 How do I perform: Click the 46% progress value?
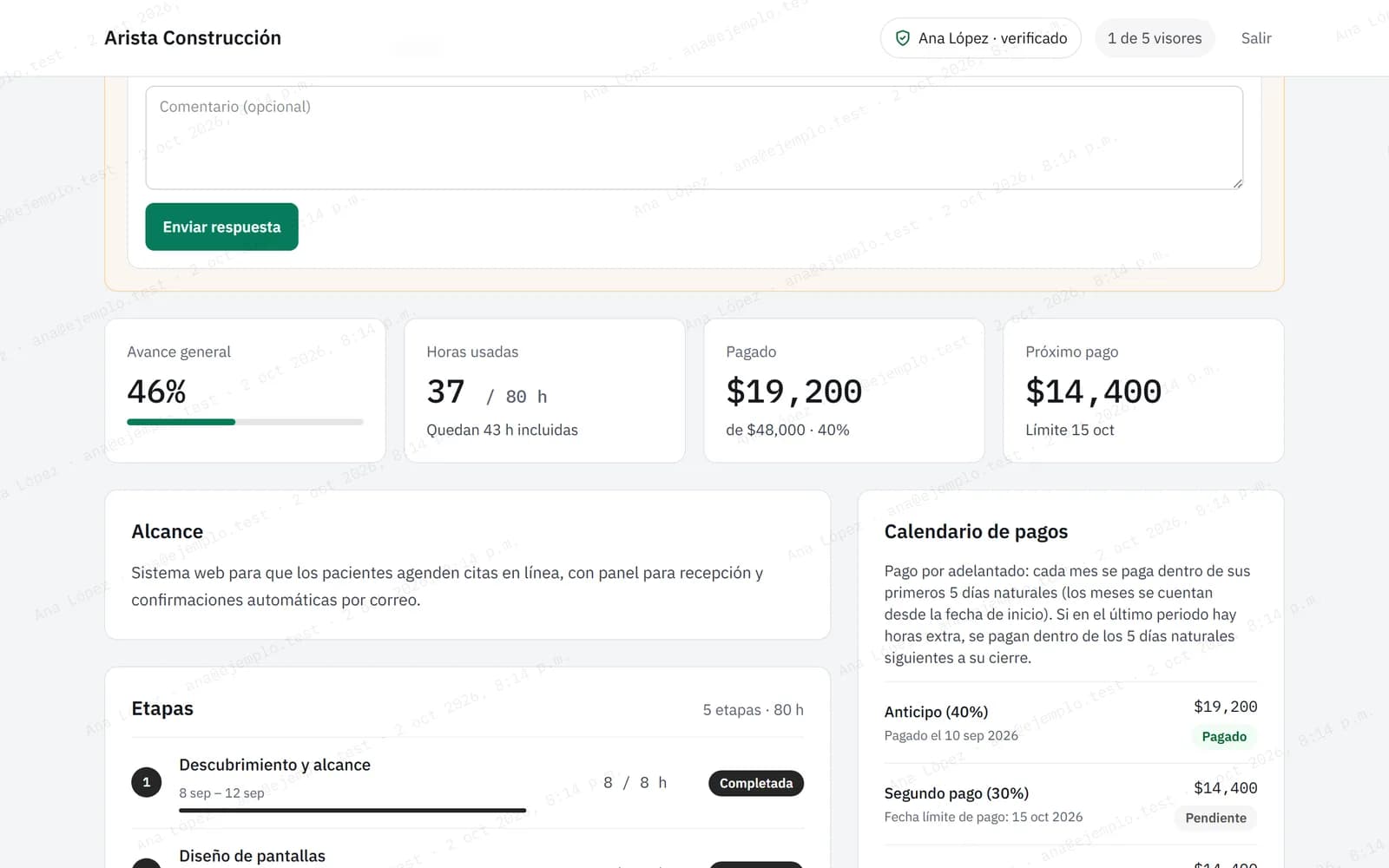click(156, 391)
